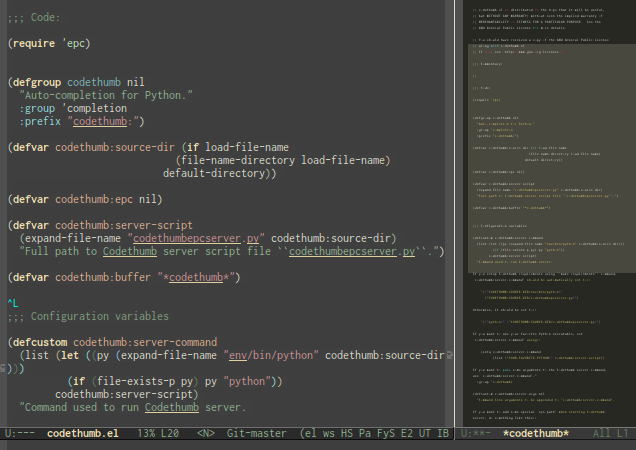Click 'load-file-name' after the 'if' keyword
This screenshot has height=450, width=636.
pyautogui.click(x=247, y=147)
